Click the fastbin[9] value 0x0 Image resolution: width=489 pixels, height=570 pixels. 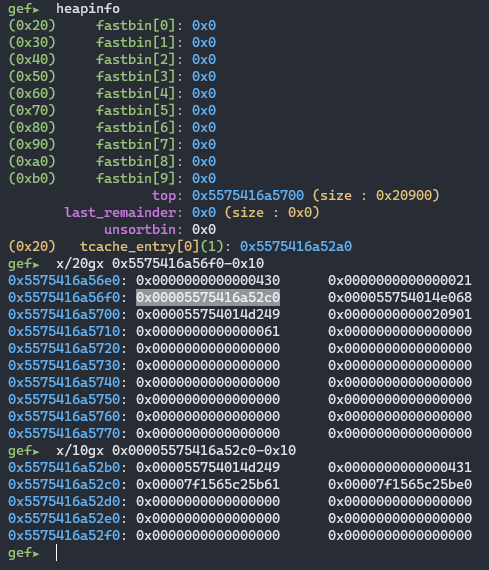tap(204, 178)
